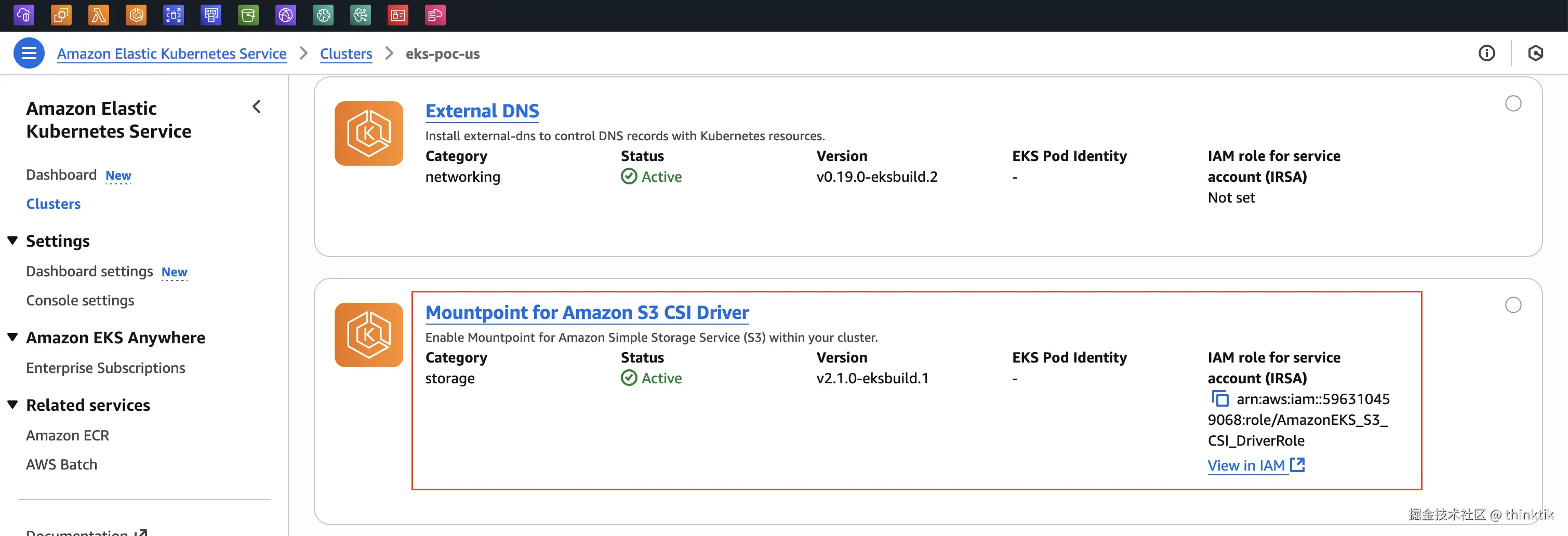1568x536 pixels.
Task: Open the green S3 bucket shortcut icon
Action: click(x=248, y=15)
